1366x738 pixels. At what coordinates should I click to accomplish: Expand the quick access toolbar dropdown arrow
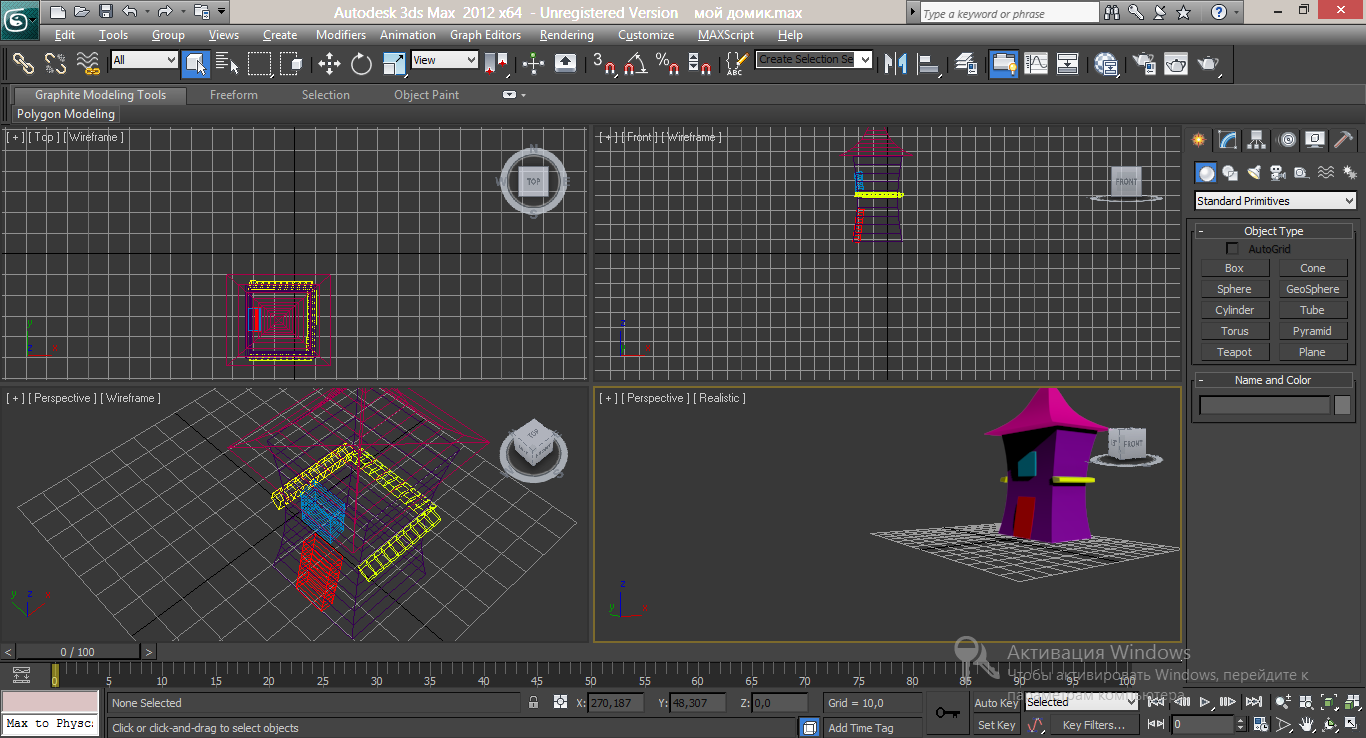pyautogui.click(x=221, y=12)
